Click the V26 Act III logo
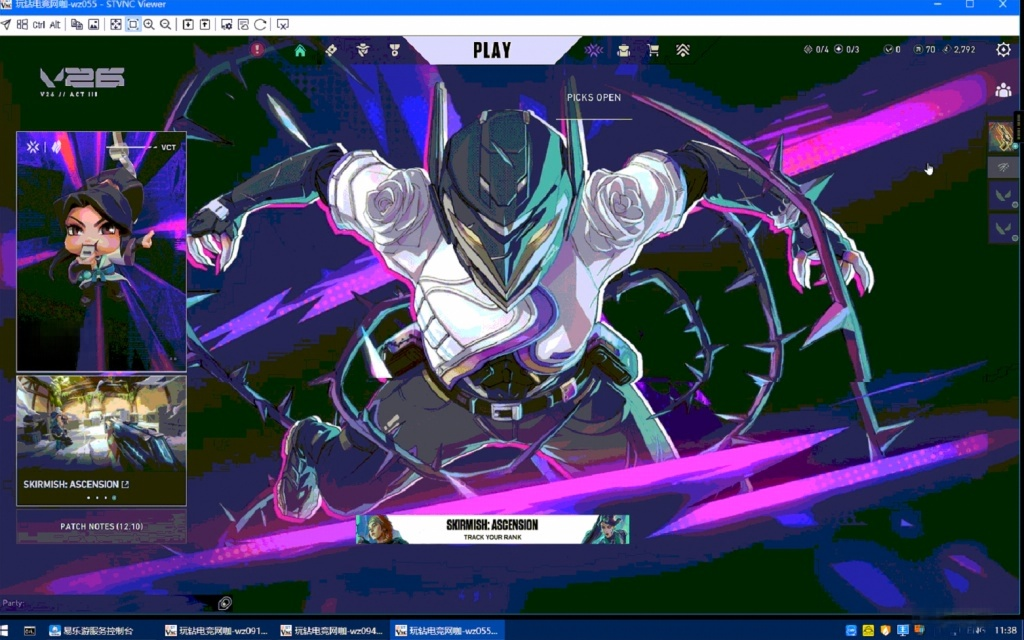1024x640 pixels. 82,82
